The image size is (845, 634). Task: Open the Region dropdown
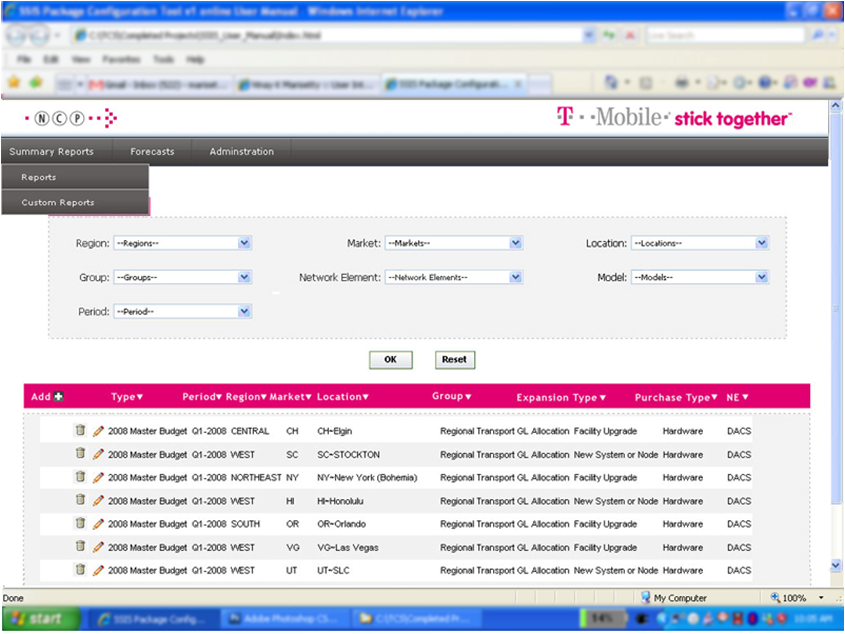pyautogui.click(x=183, y=243)
